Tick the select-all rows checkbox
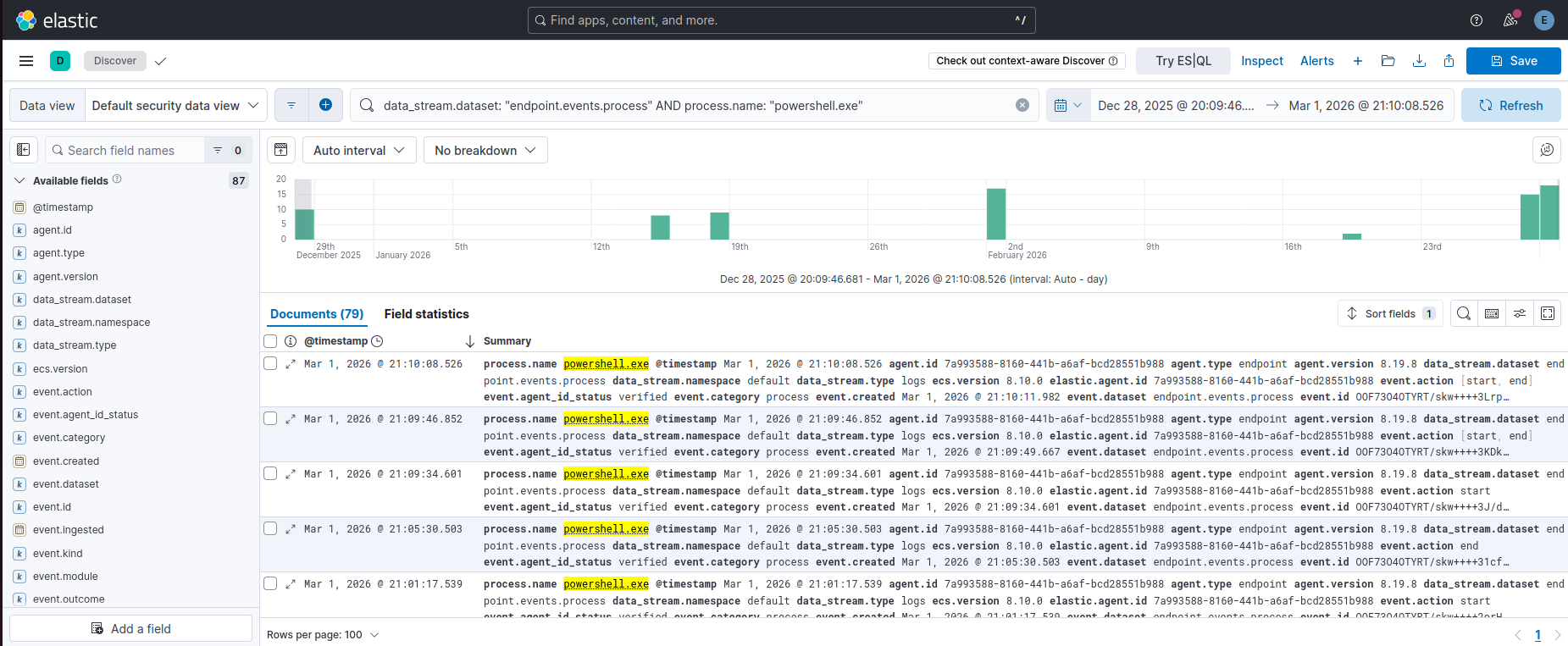Image resolution: width=1568 pixels, height=646 pixels. (x=270, y=341)
